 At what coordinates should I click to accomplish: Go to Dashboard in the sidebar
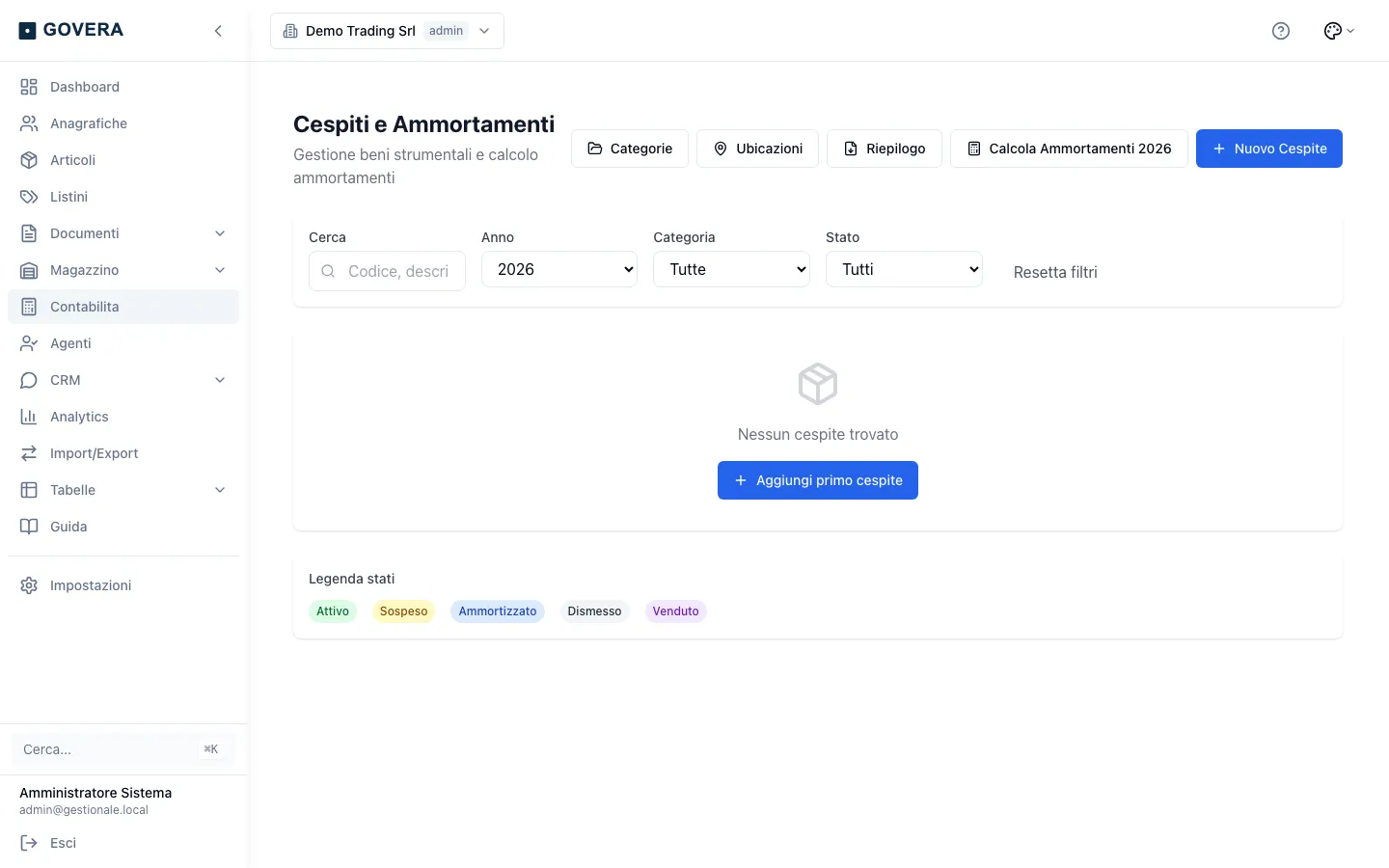pos(123,87)
